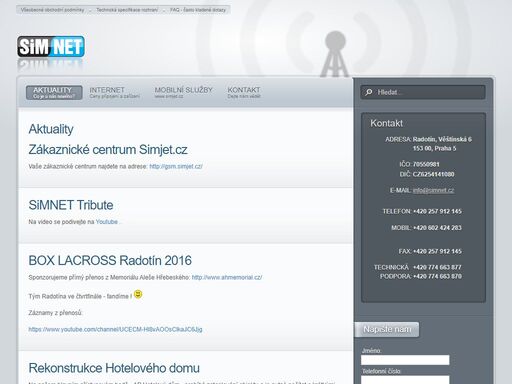The width and height of the screenshot is (512, 384).
Task: Click the IČO number 70550981
Action: tap(426, 164)
